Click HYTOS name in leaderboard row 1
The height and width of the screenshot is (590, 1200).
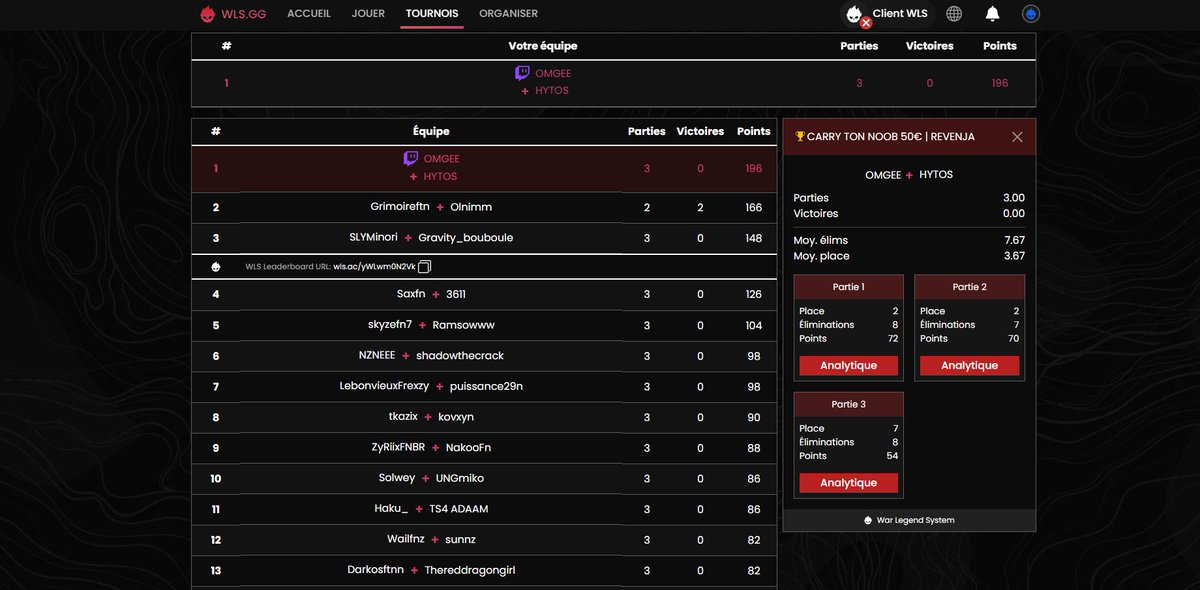pyautogui.click(x=440, y=176)
